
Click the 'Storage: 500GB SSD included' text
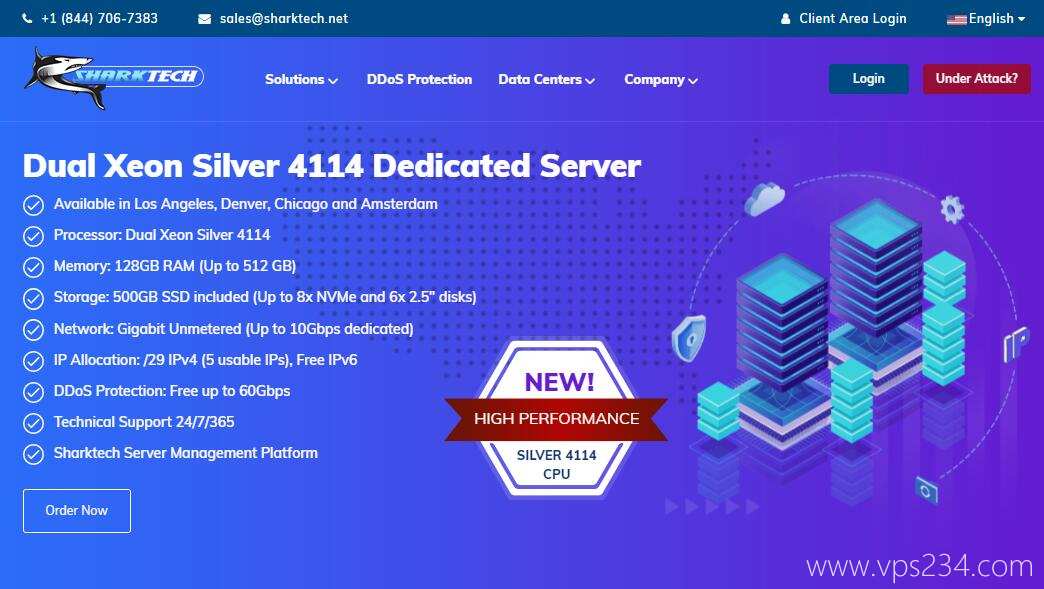click(265, 297)
